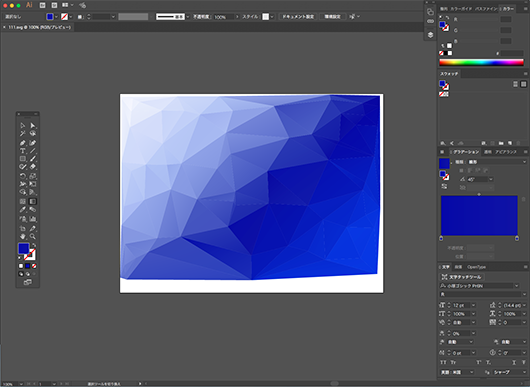Open the 12 pt font size dropdown
The width and height of the screenshot is (530, 387).
(x=473, y=305)
